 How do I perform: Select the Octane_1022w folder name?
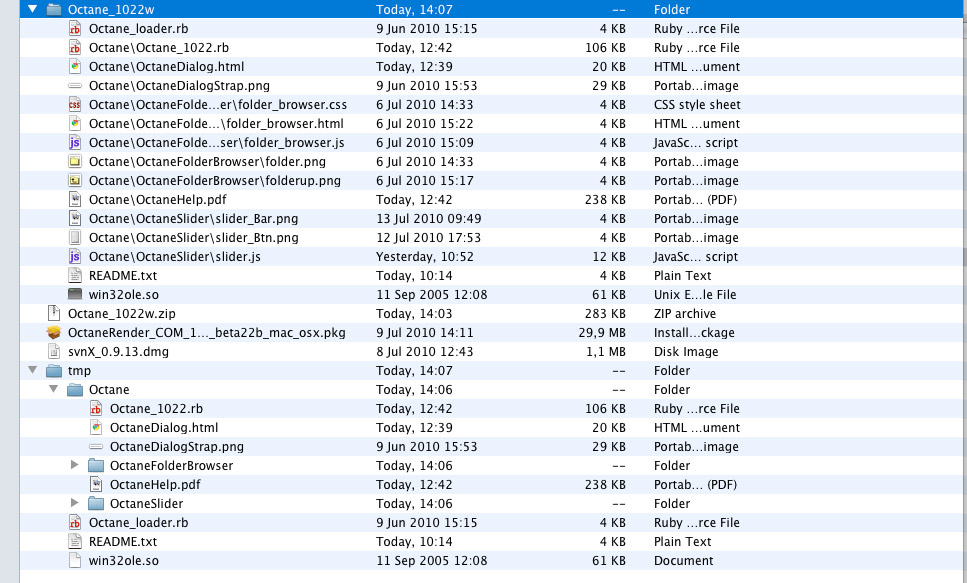[x=111, y=9]
